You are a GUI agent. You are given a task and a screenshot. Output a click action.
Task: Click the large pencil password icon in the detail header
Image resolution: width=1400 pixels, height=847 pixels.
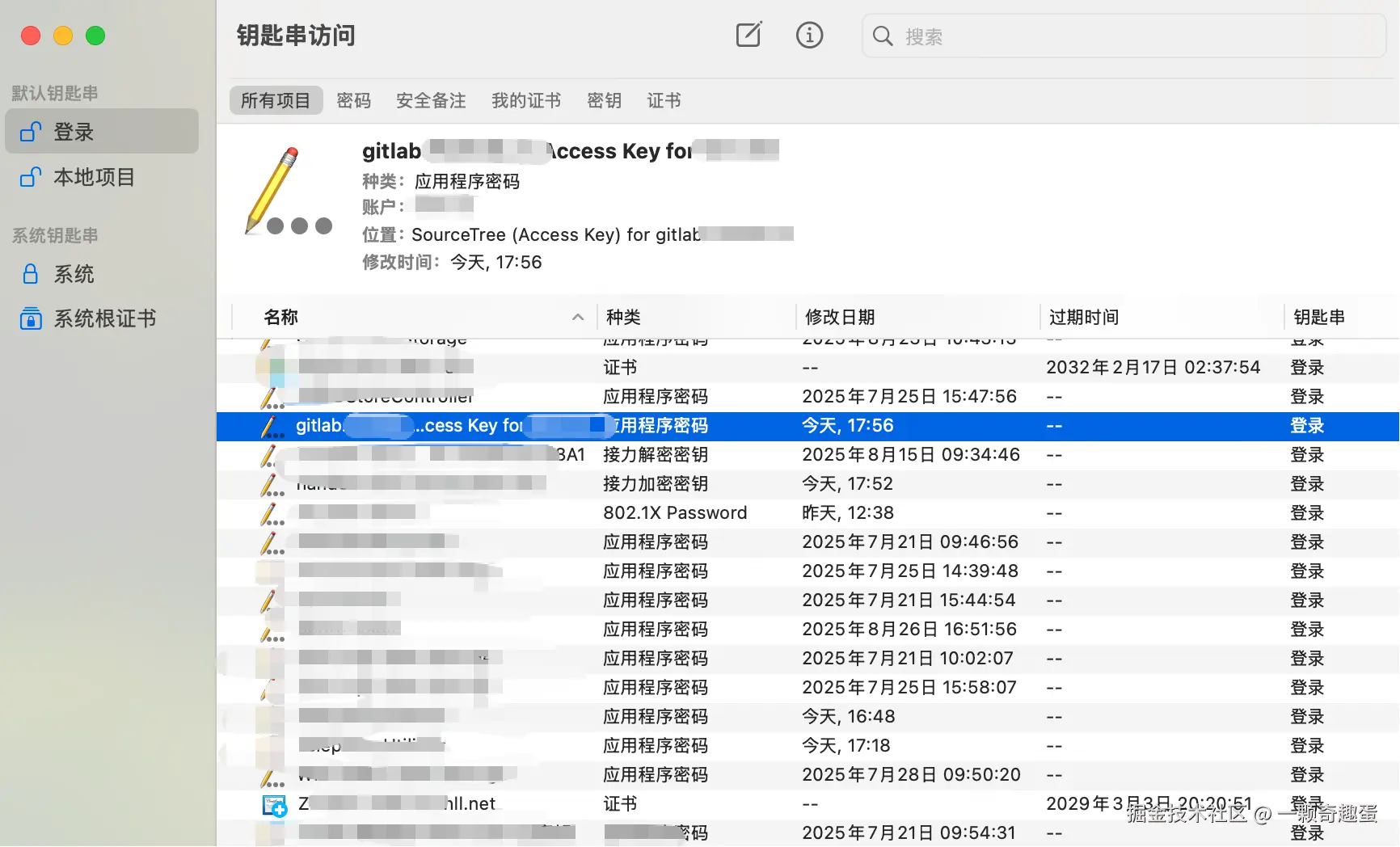(x=289, y=192)
